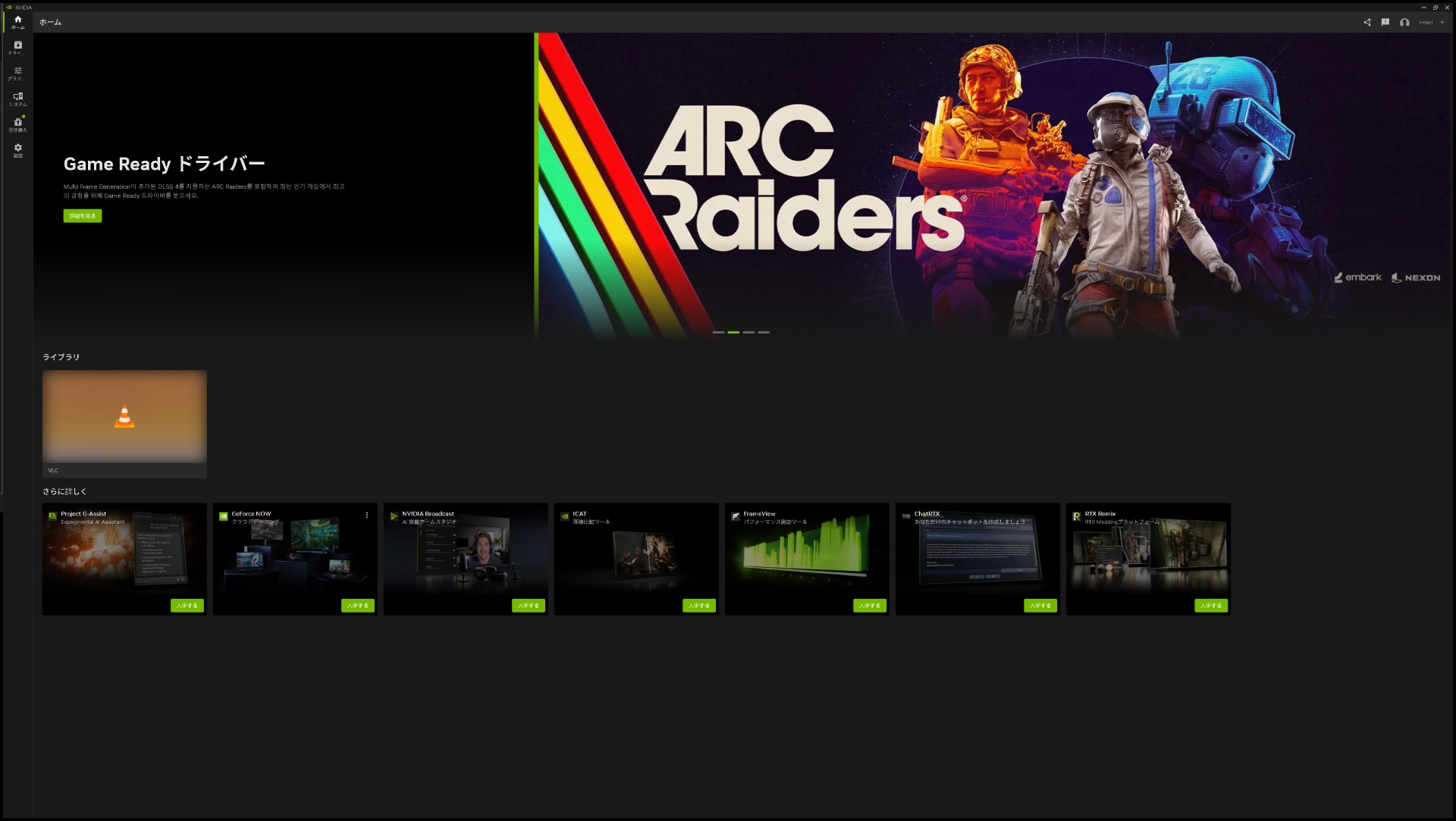Click 入手する on the ICAT tool card
Viewport: 1456px width, 821px height.
pos(698,606)
